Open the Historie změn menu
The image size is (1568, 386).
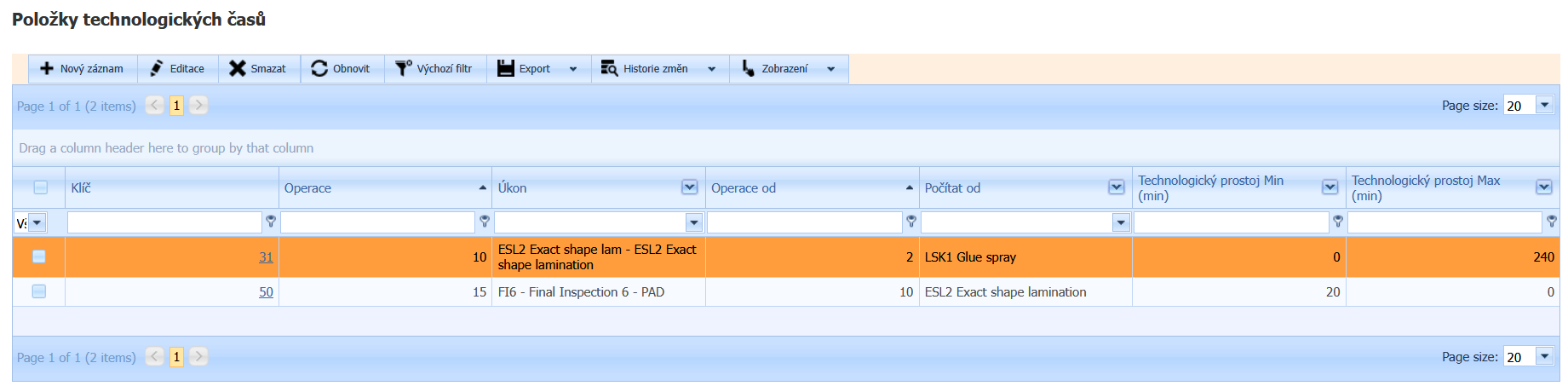(x=656, y=69)
